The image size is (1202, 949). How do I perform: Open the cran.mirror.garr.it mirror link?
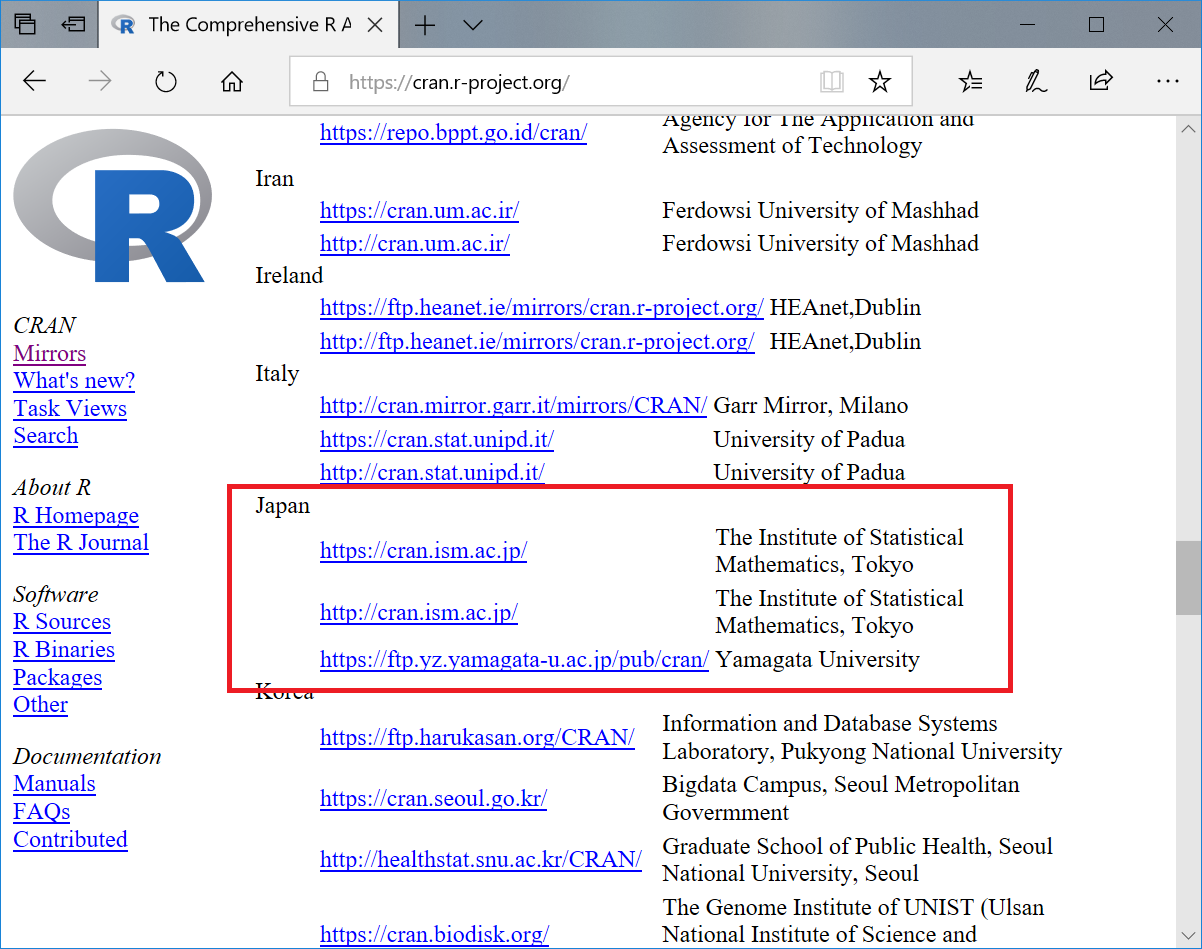(514, 406)
